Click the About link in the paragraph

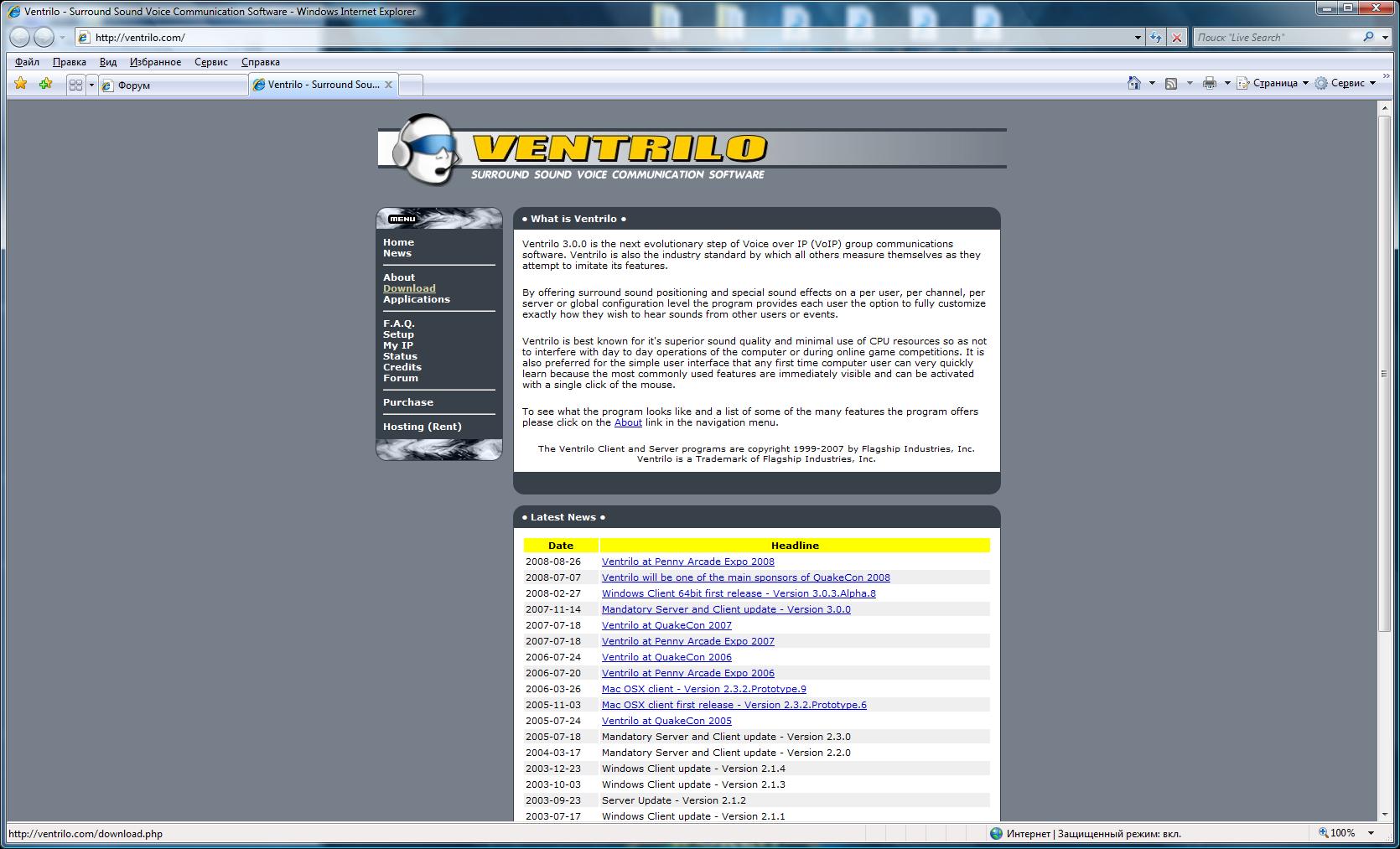pos(628,422)
